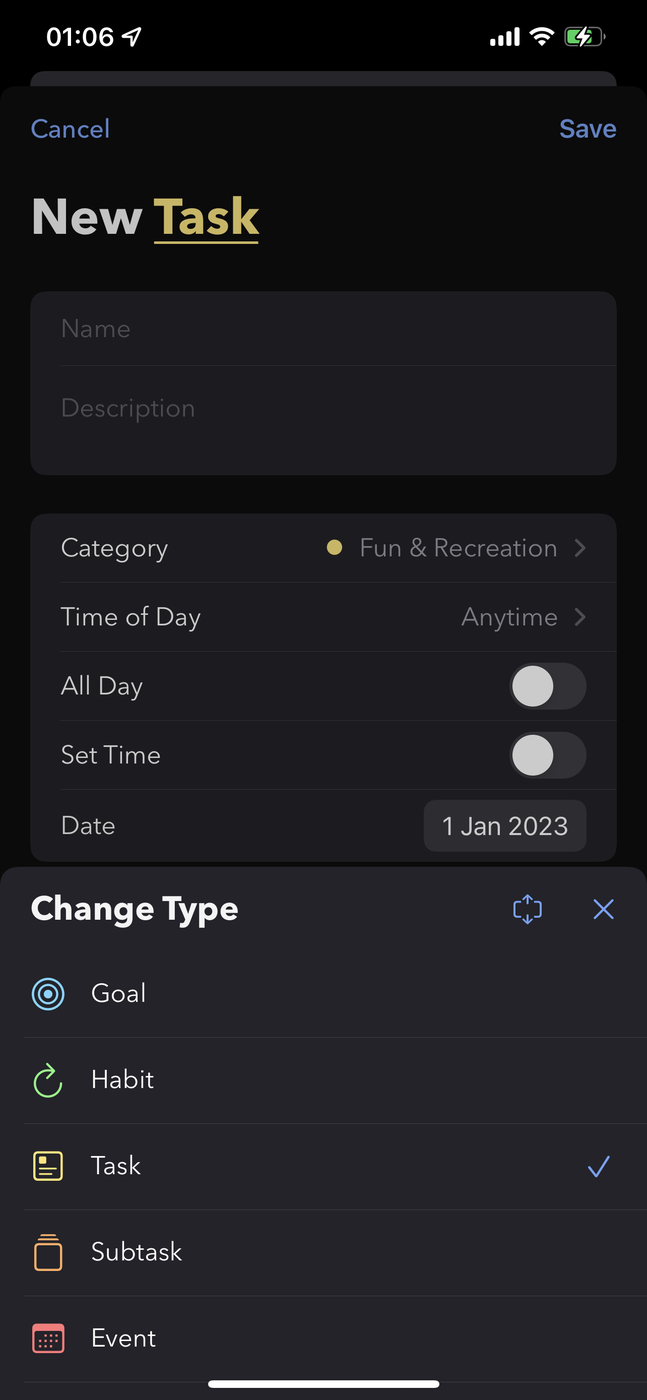Viewport: 647px width, 1400px height.
Task: Tap the expand sheet icon beside Change Type
Action: click(x=527, y=909)
